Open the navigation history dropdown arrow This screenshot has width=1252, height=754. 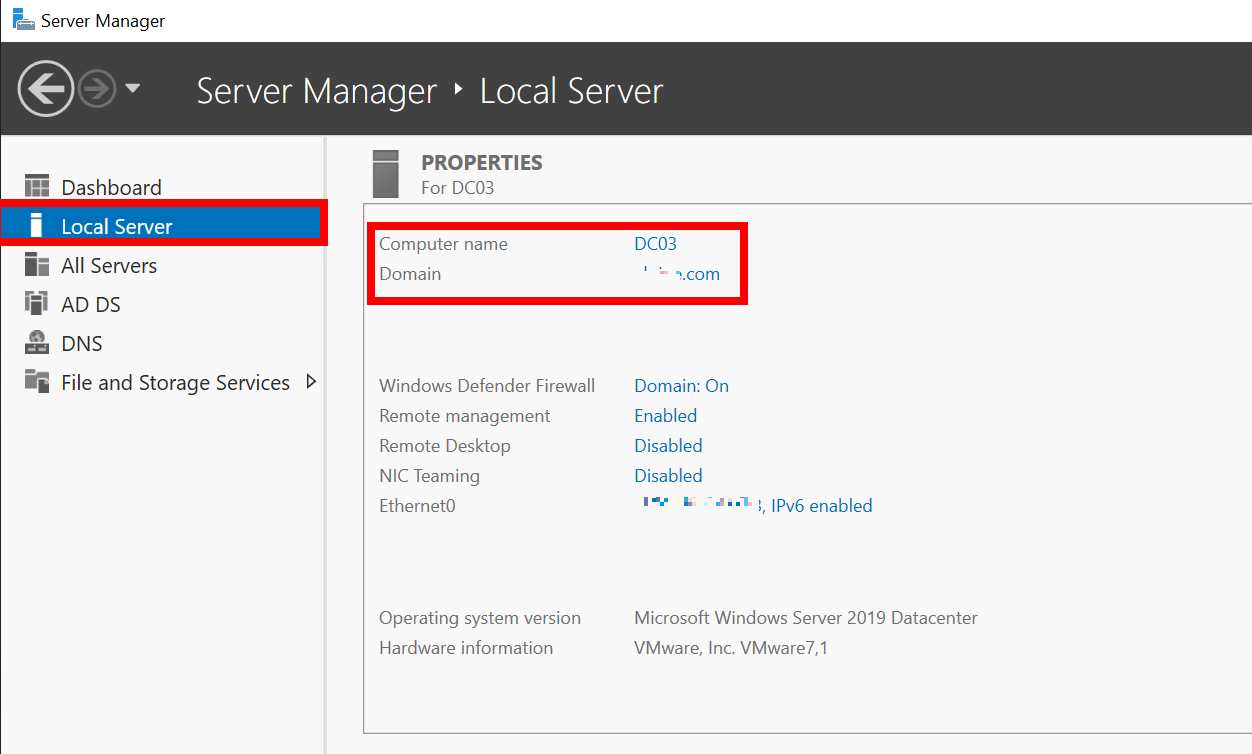(x=132, y=89)
